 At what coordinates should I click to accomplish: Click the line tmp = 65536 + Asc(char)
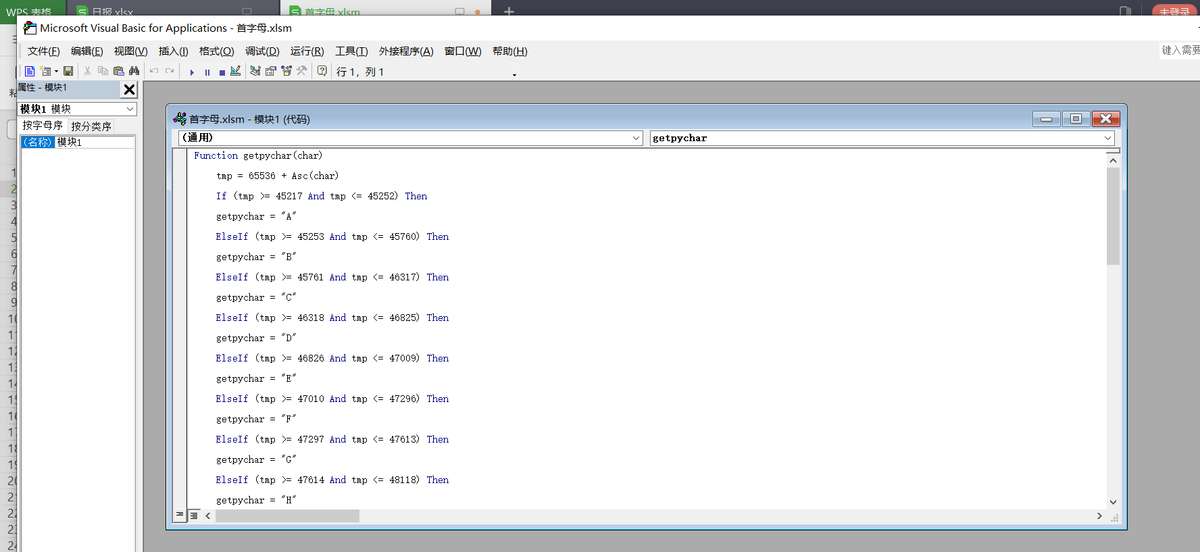[277, 176]
